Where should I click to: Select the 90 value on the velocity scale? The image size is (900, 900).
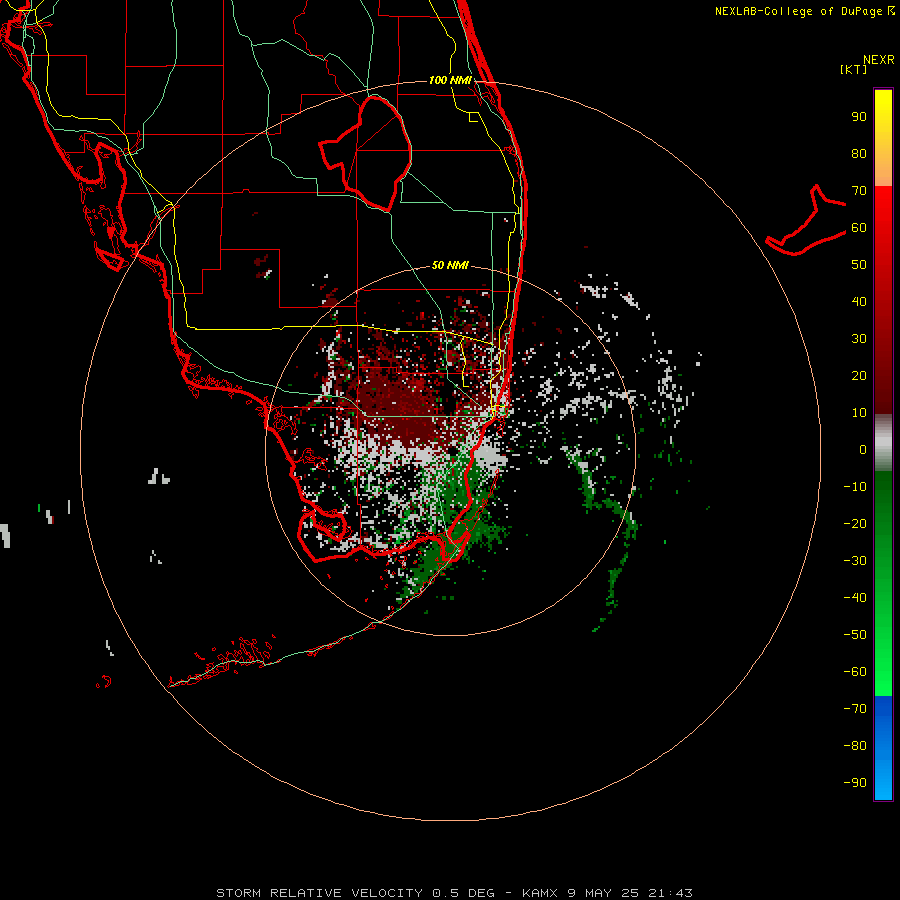(x=859, y=117)
